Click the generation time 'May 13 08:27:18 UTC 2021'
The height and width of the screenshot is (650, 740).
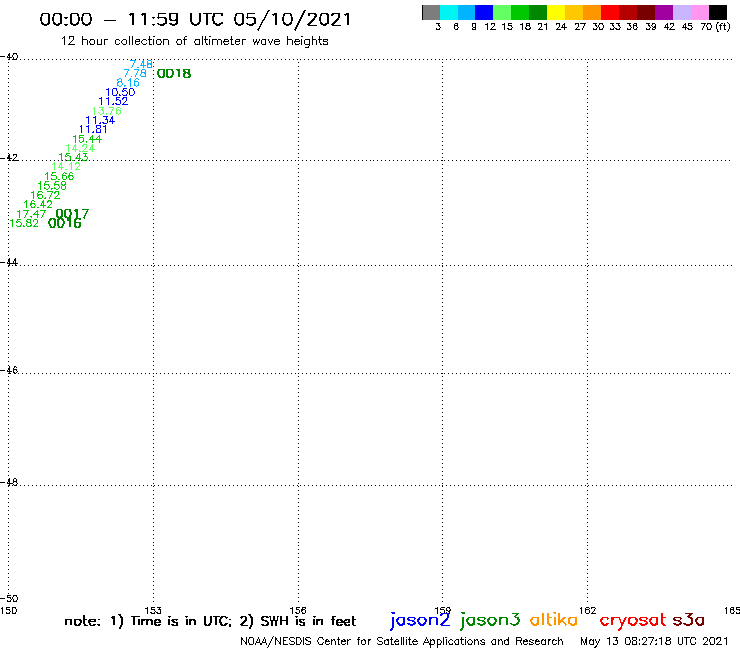[654, 641]
